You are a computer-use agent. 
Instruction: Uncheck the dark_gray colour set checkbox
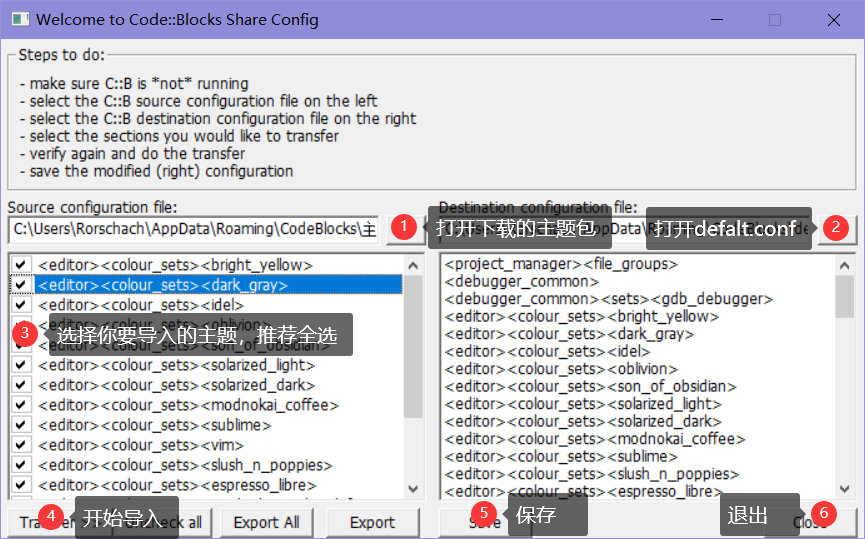(x=20, y=285)
